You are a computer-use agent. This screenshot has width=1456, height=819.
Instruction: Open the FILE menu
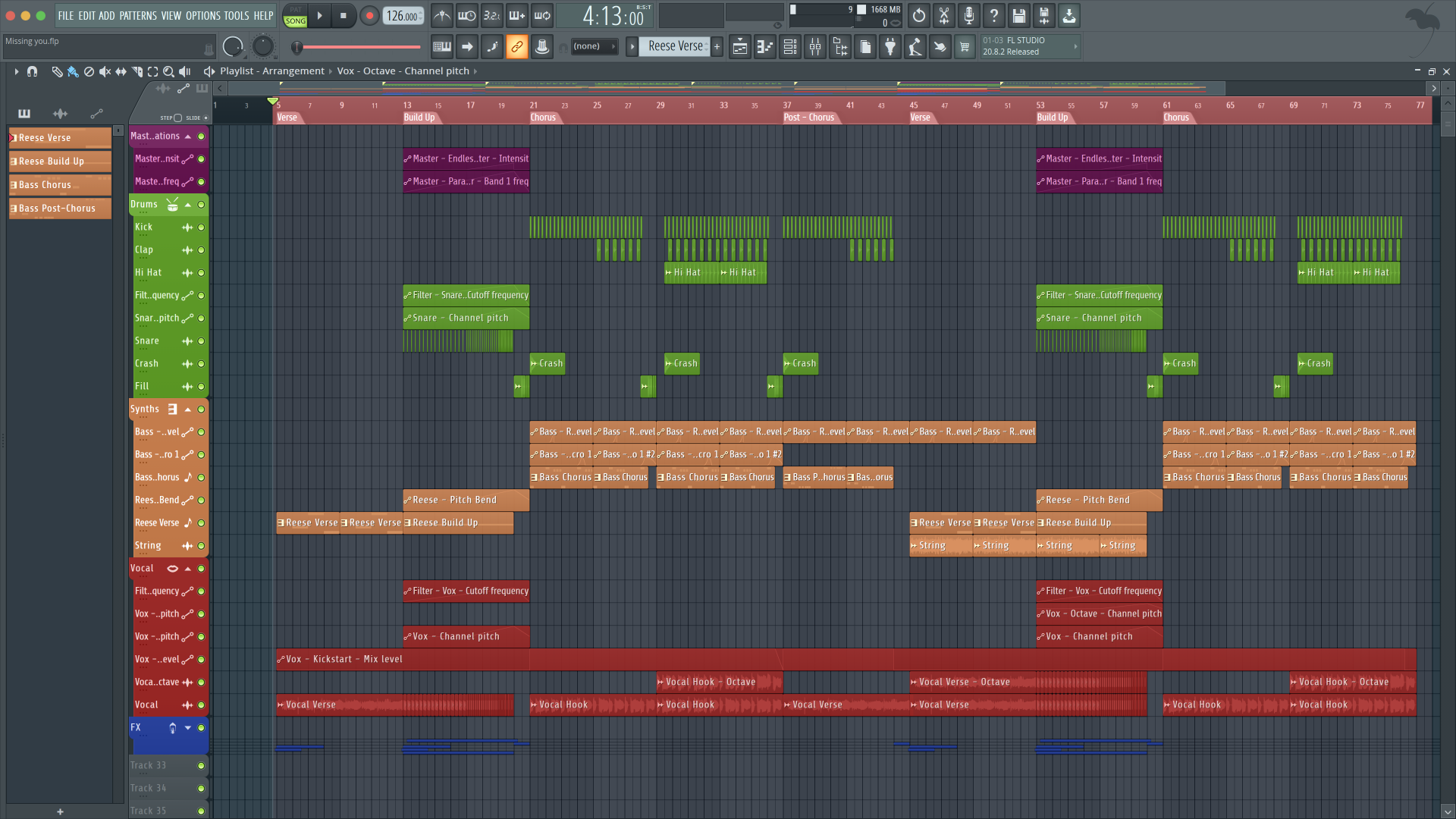(66, 15)
